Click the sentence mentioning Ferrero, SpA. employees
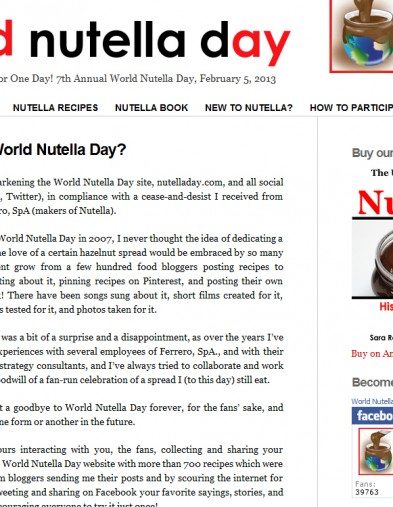This screenshot has height=507, width=393. tap(141, 351)
